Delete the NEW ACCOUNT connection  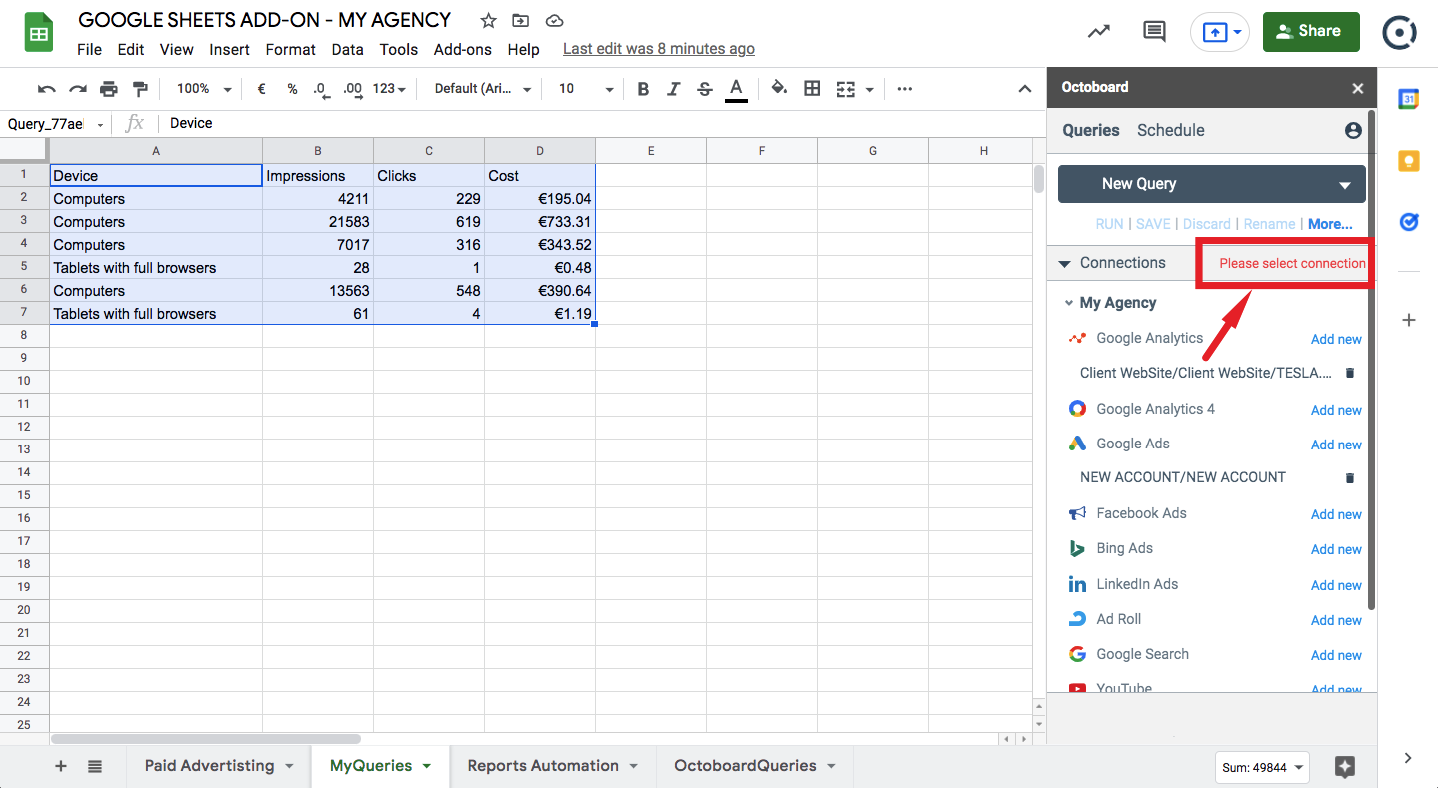pos(1349,478)
